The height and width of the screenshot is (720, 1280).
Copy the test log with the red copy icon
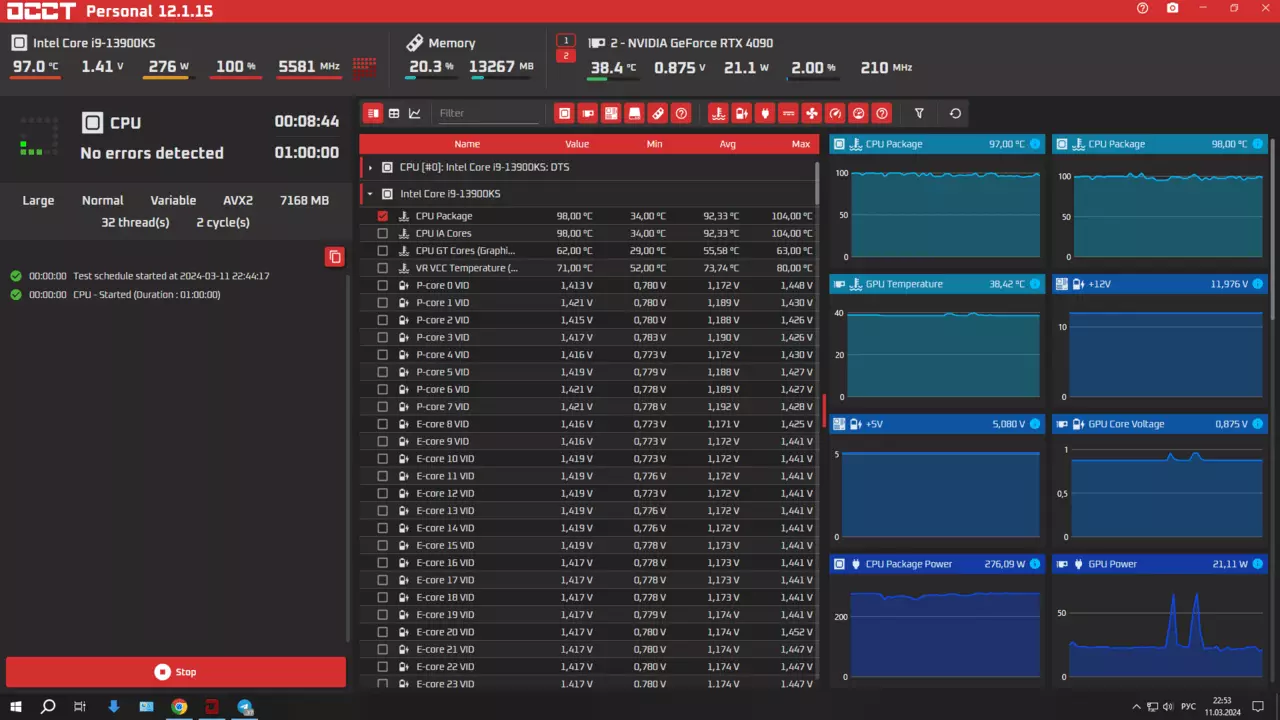(335, 257)
